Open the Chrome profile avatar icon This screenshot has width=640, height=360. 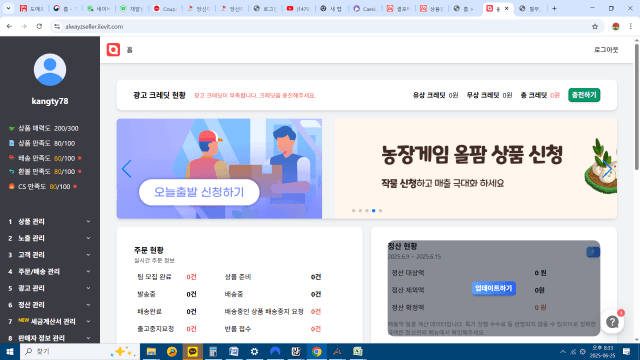point(616,27)
